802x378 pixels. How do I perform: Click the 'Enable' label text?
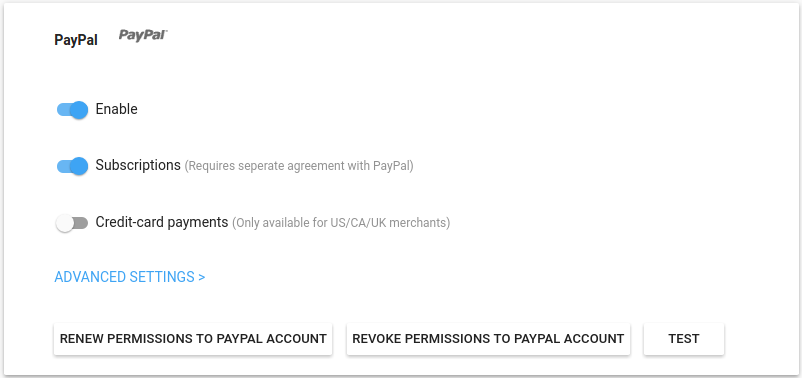pos(117,109)
